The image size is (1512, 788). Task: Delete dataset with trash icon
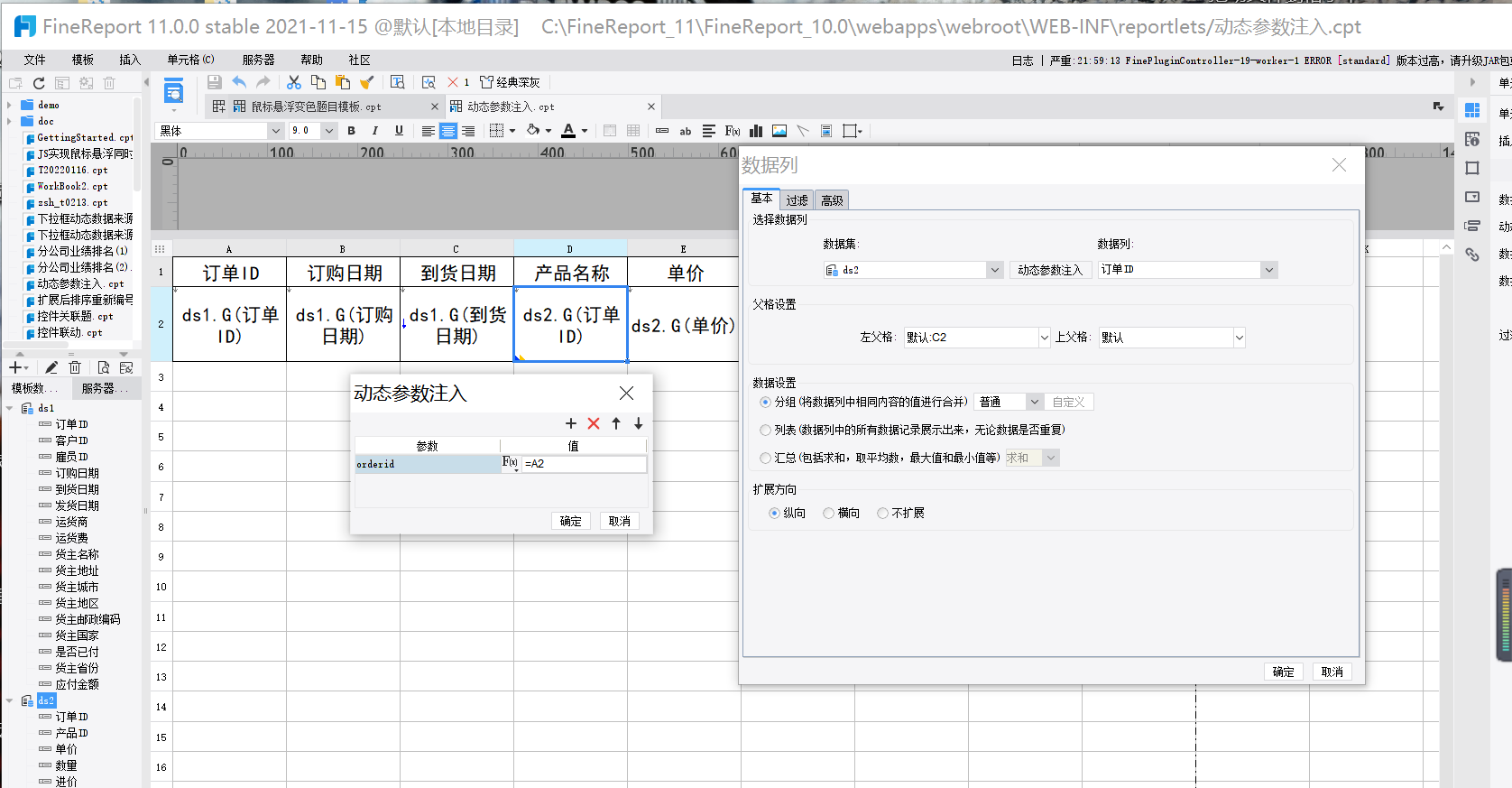[75, 367]
